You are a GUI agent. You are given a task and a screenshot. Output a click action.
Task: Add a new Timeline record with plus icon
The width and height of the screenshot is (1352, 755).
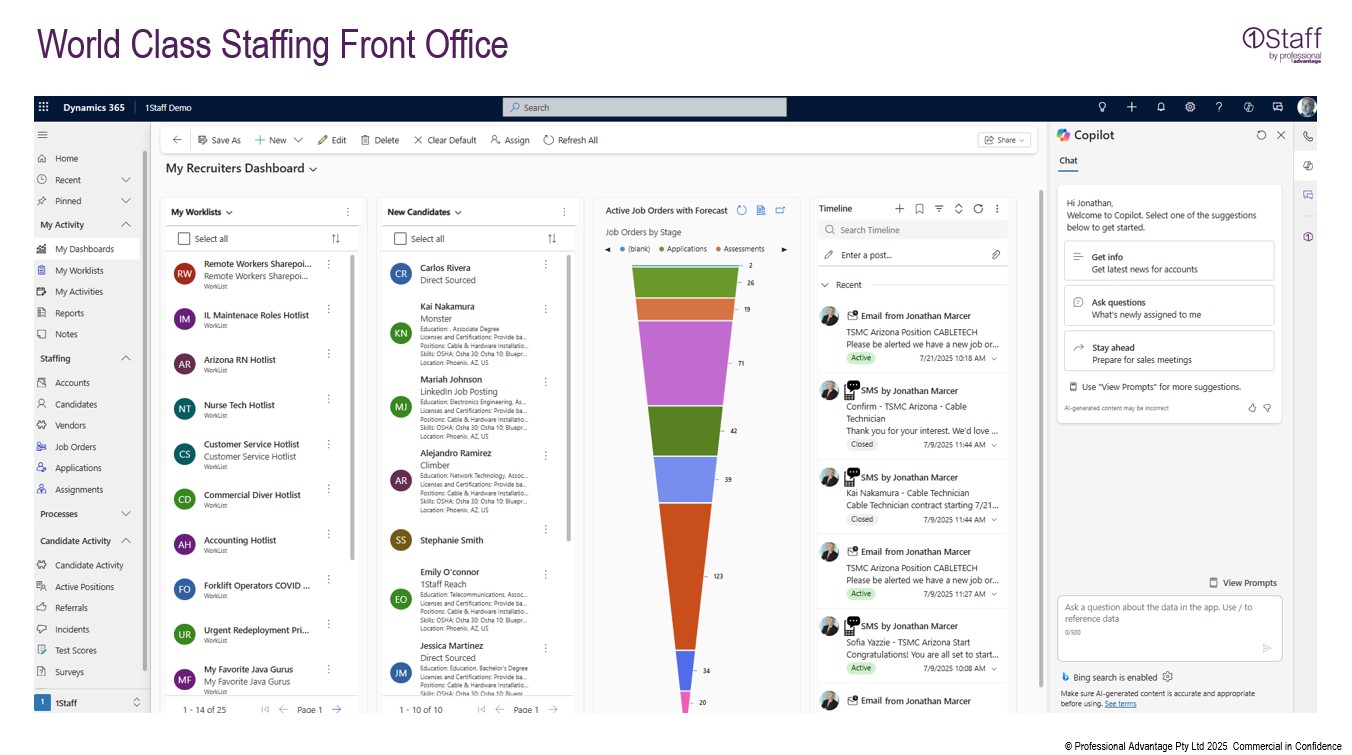(x=900, y=209)
